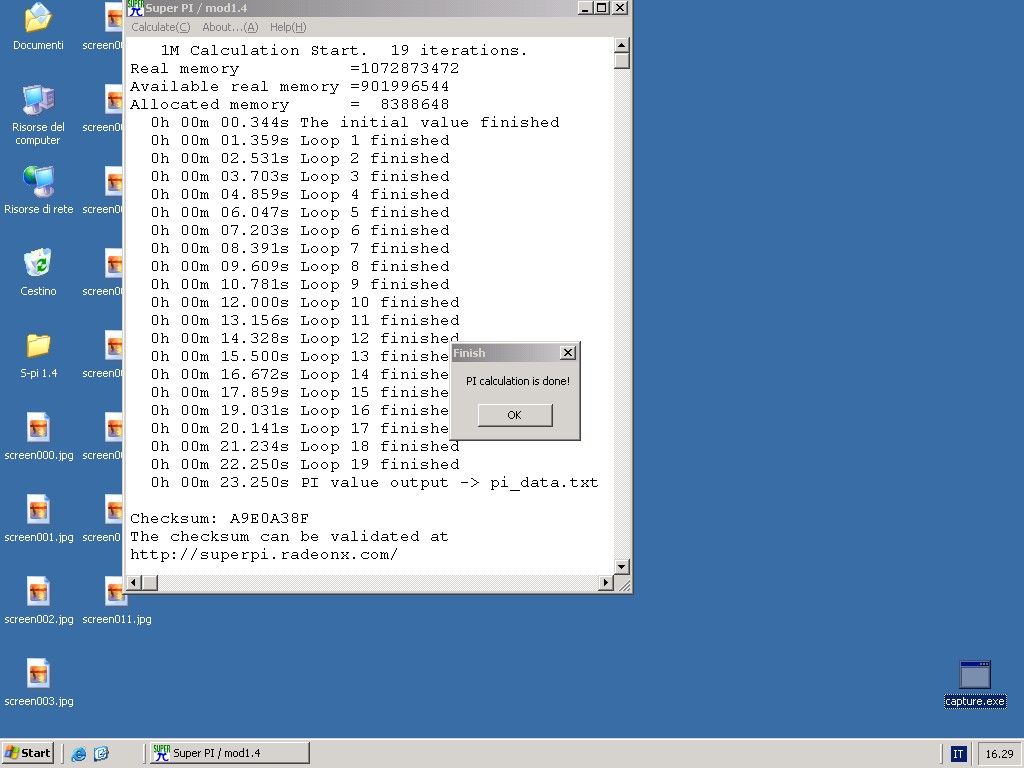
Task: Maximize the Super PI window
Action: pyautogui.click(x=601, y=8)
